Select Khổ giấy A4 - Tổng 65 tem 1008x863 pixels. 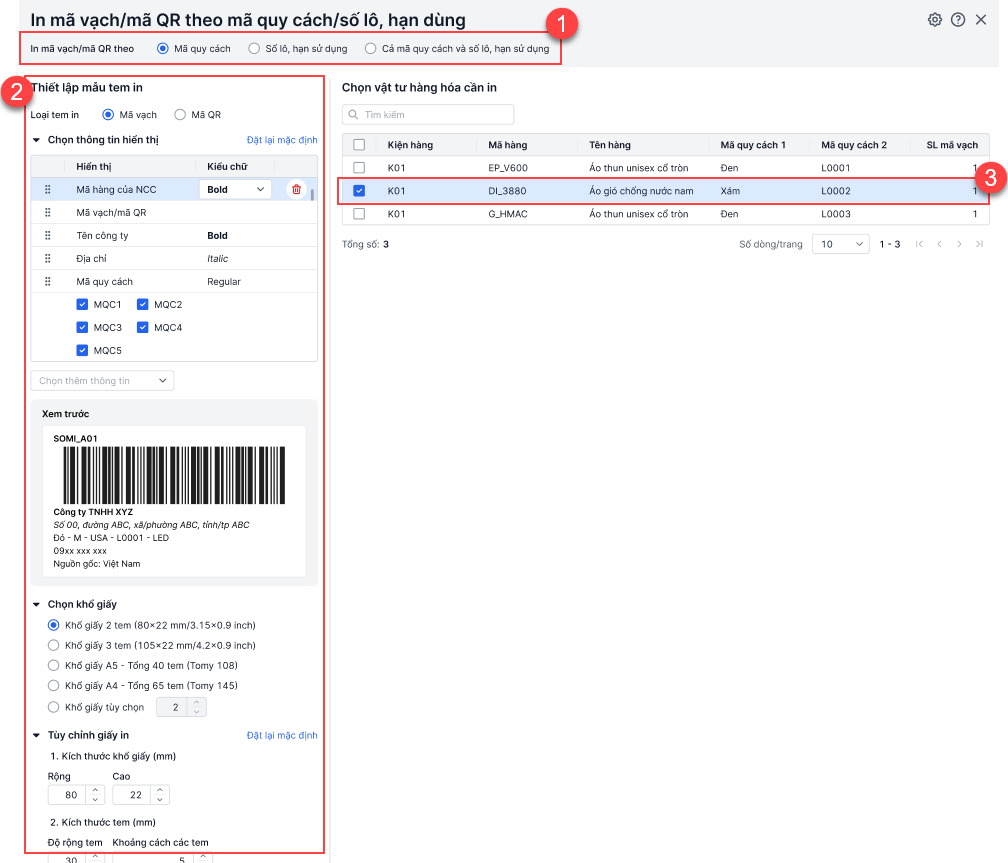click(54, 686)
